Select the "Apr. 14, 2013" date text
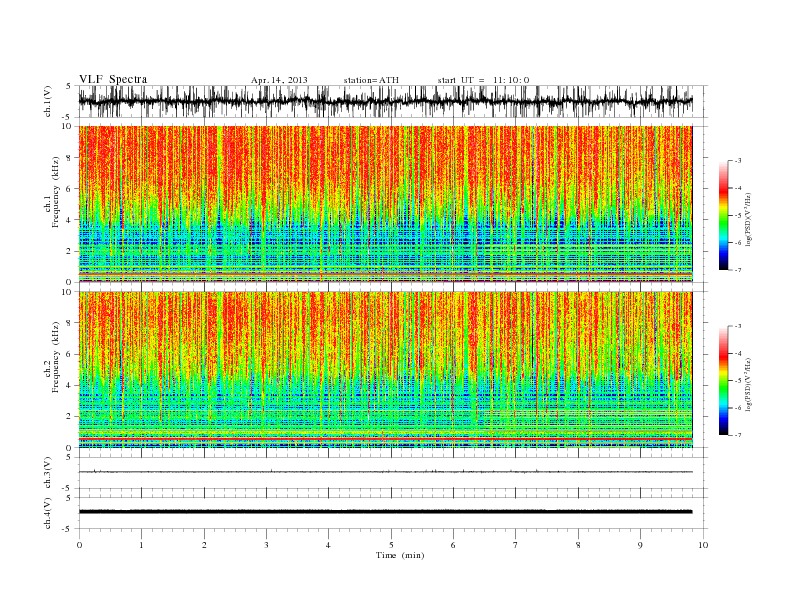Screen dimensions: 792x612 (x=279, y=80)
